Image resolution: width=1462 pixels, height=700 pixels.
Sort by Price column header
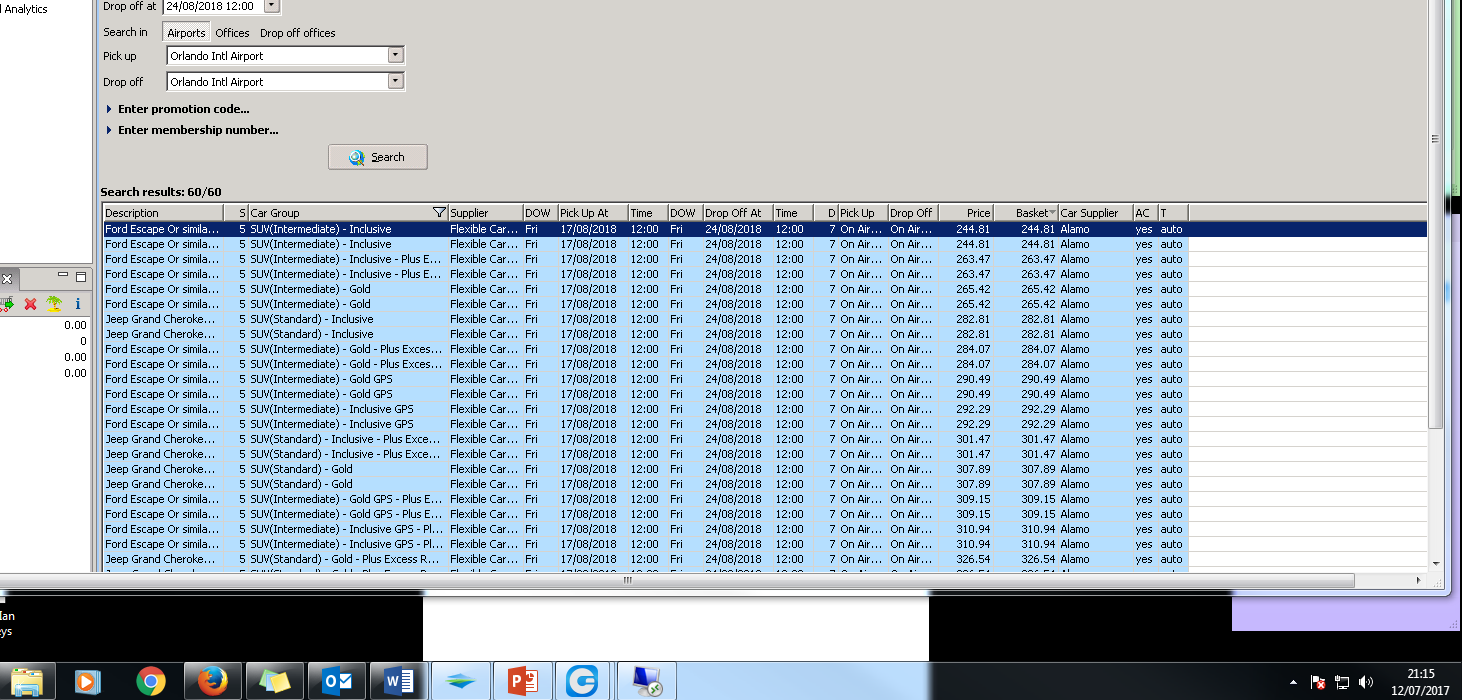click(x=966, y=213)
